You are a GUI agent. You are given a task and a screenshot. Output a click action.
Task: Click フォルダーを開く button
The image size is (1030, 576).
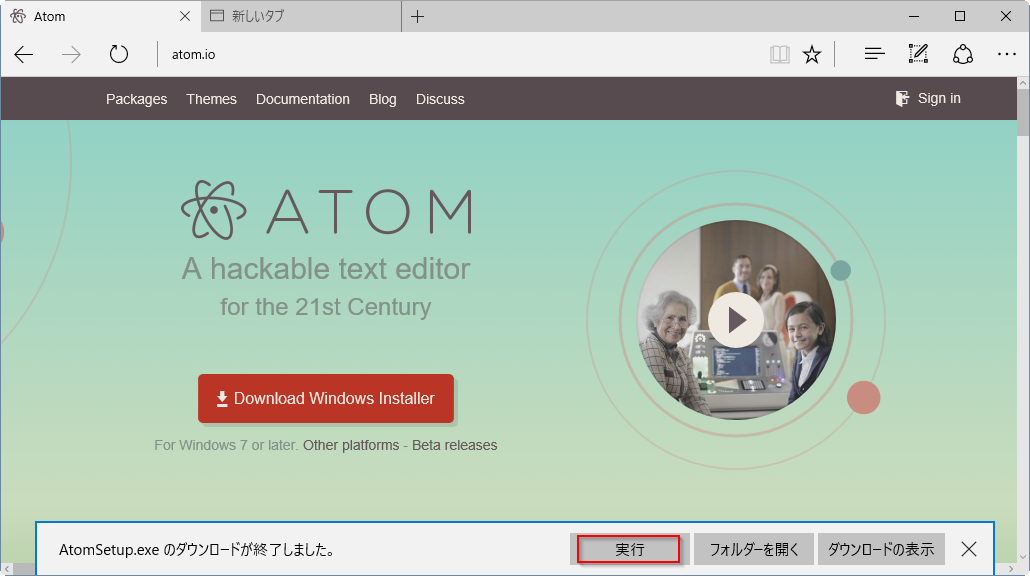(x=754, y=549)
